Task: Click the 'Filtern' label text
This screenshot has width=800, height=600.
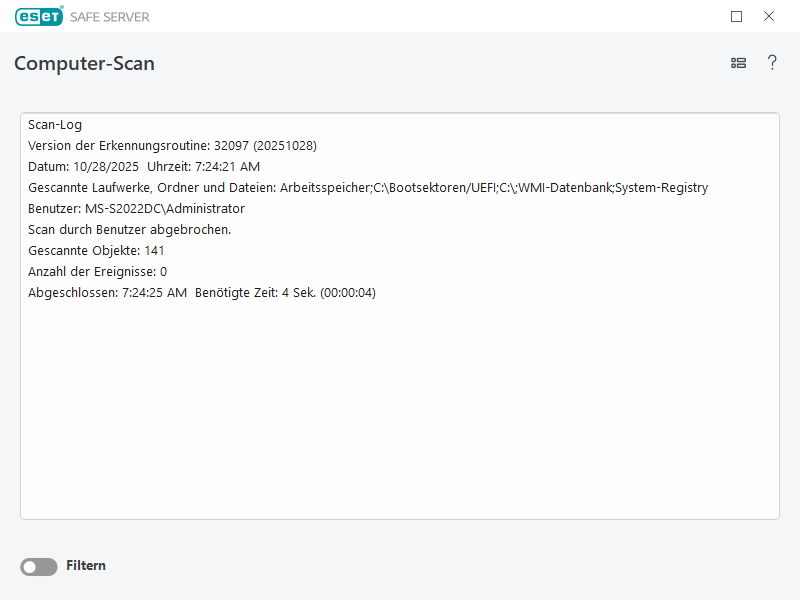Action: pos(86,566)
